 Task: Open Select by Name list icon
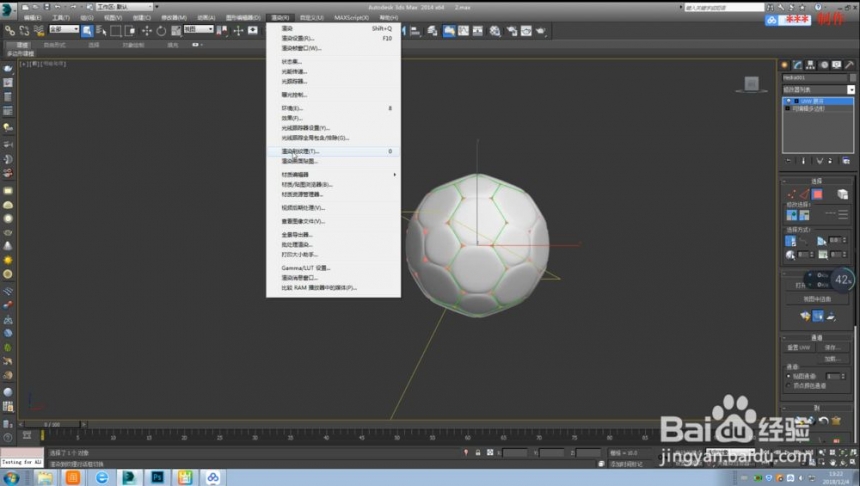click(101, 31)
